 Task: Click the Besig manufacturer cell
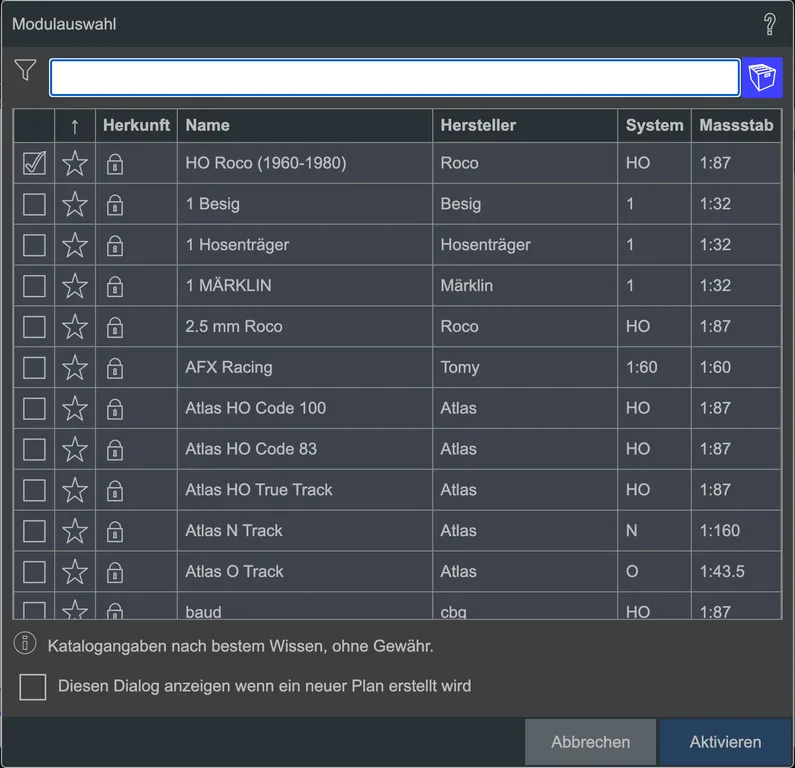coord(525,204)
